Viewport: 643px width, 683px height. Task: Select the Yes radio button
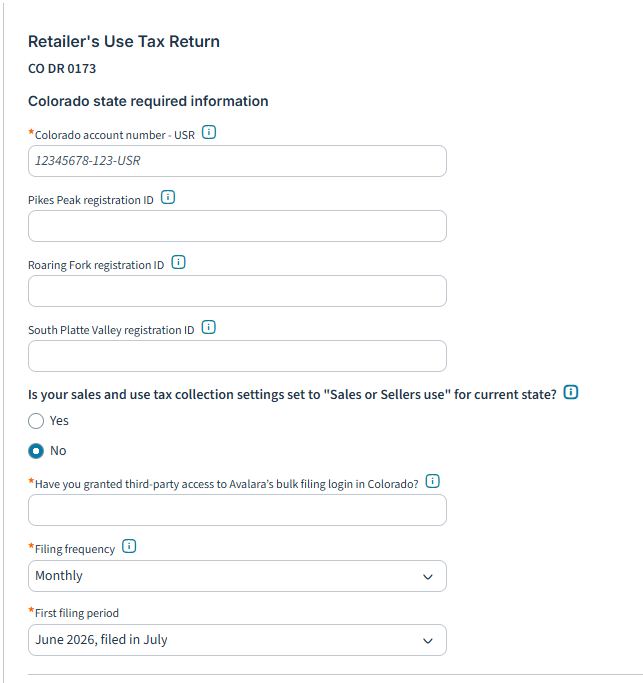(36, 421)
